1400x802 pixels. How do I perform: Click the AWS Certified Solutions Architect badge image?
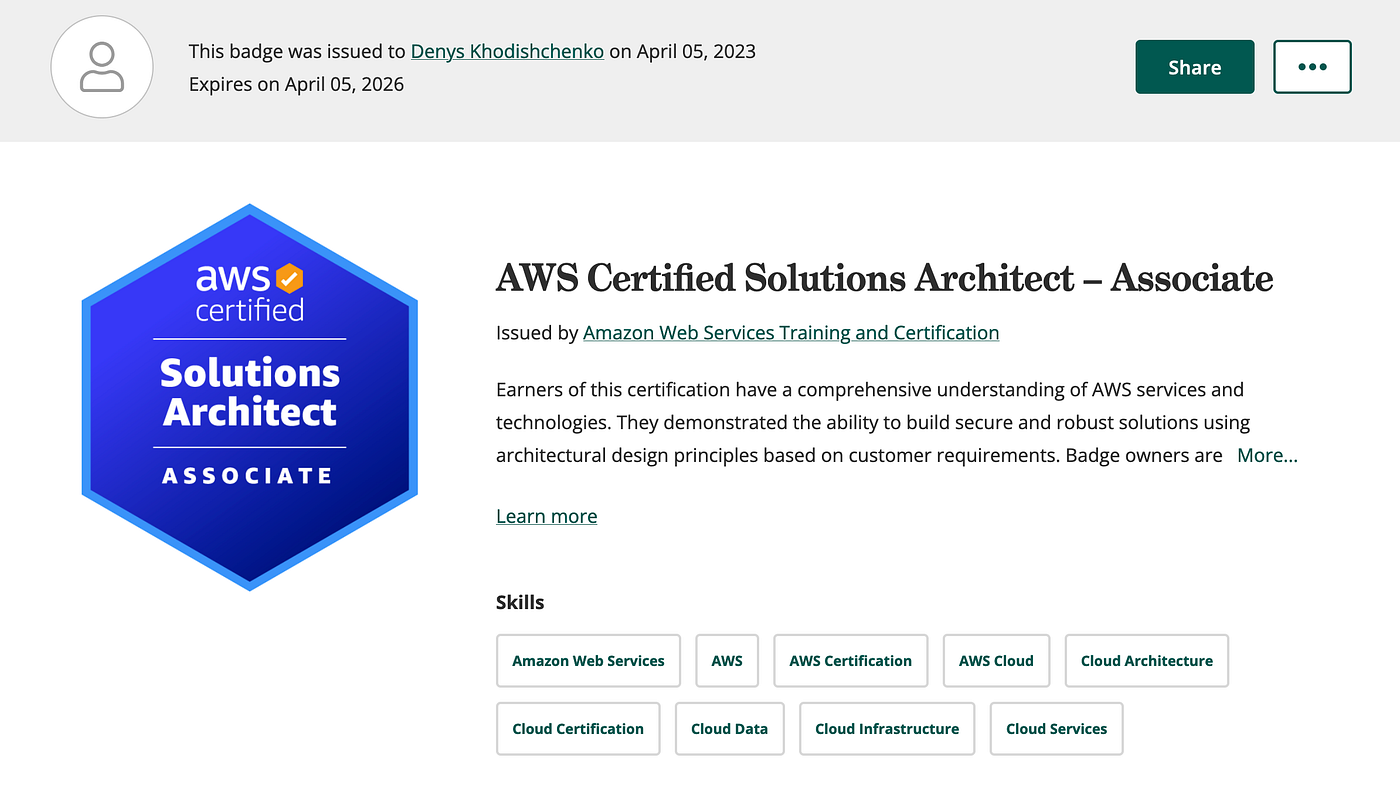[x=249, y=396]
